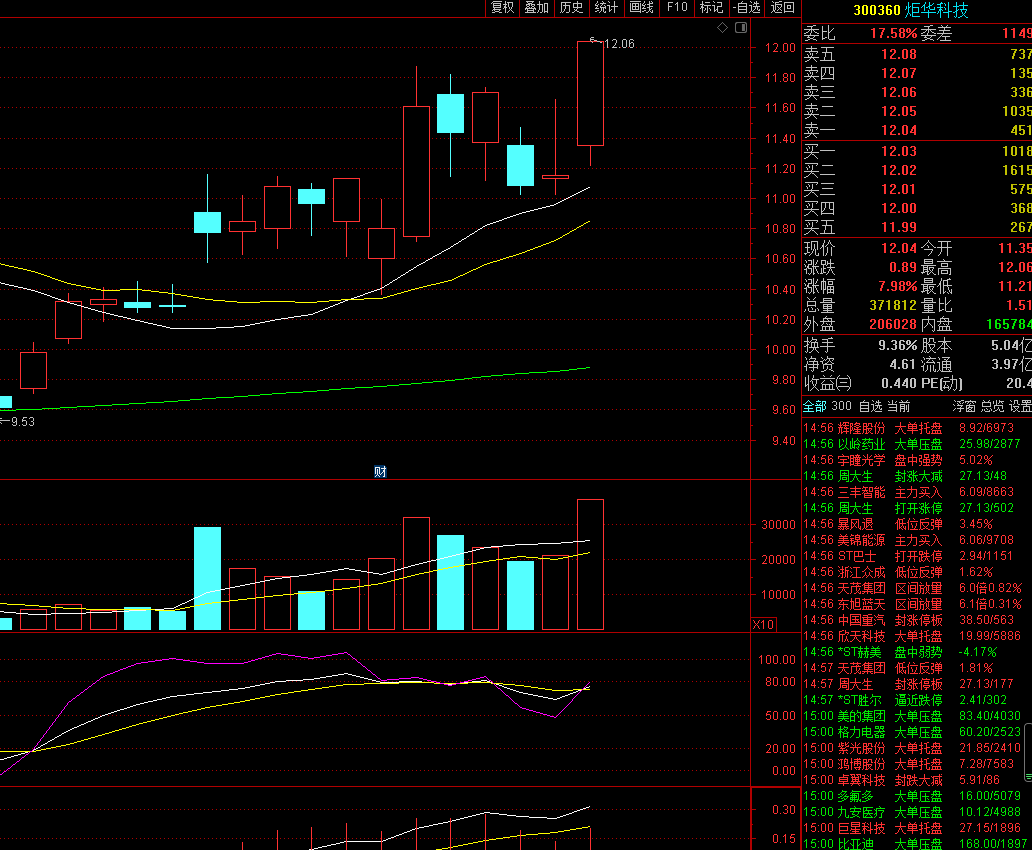This screenshot has width=1032, height=850.
Task: Click the 返回 back button
Action: pos(783,7)
